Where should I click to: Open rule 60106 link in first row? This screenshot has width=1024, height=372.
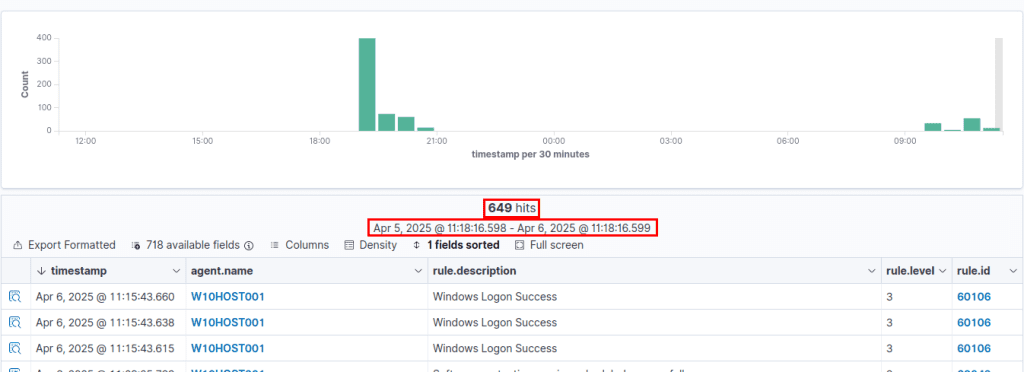974,297
